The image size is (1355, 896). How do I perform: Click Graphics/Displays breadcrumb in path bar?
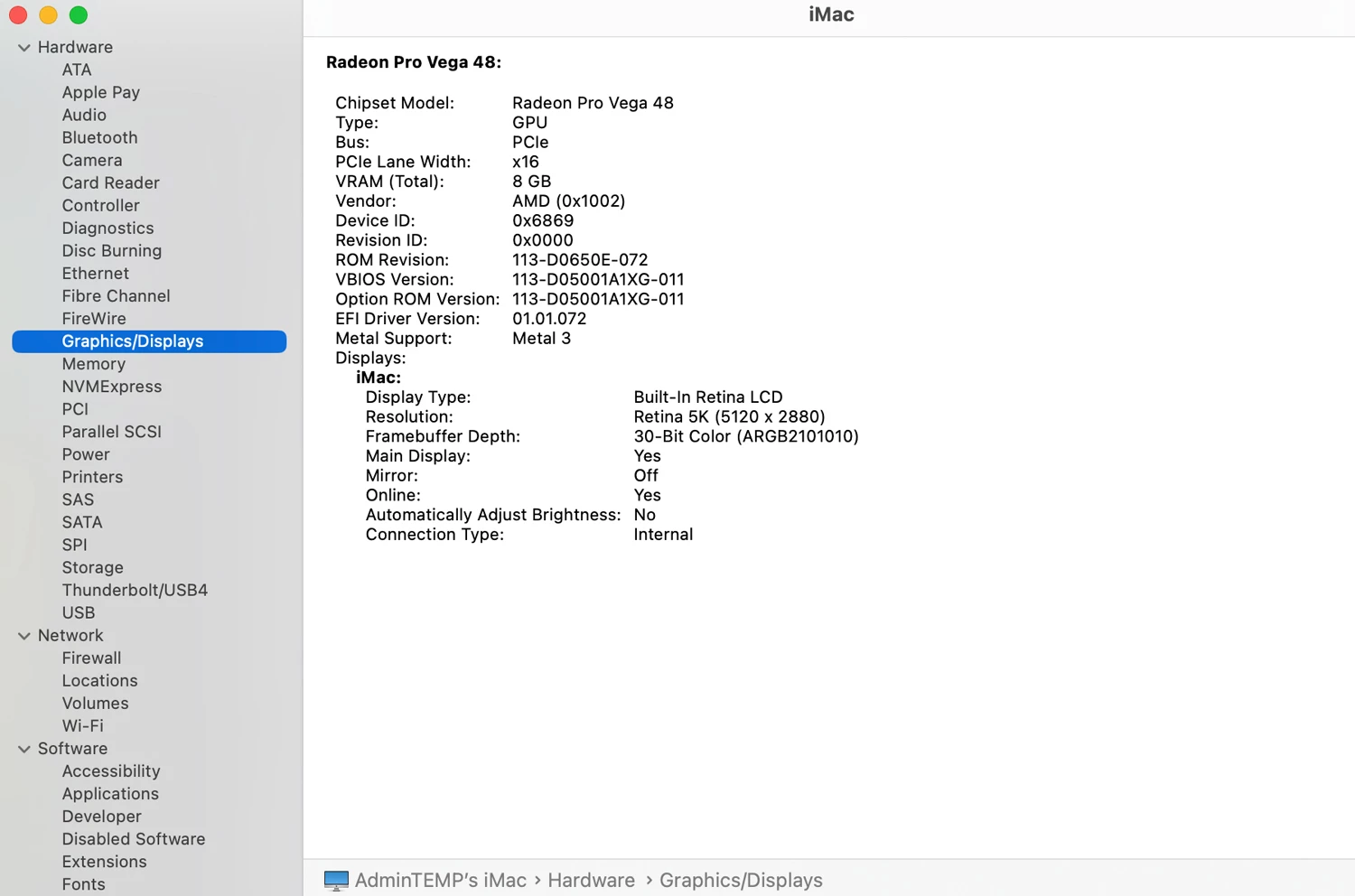coord(741,881)
